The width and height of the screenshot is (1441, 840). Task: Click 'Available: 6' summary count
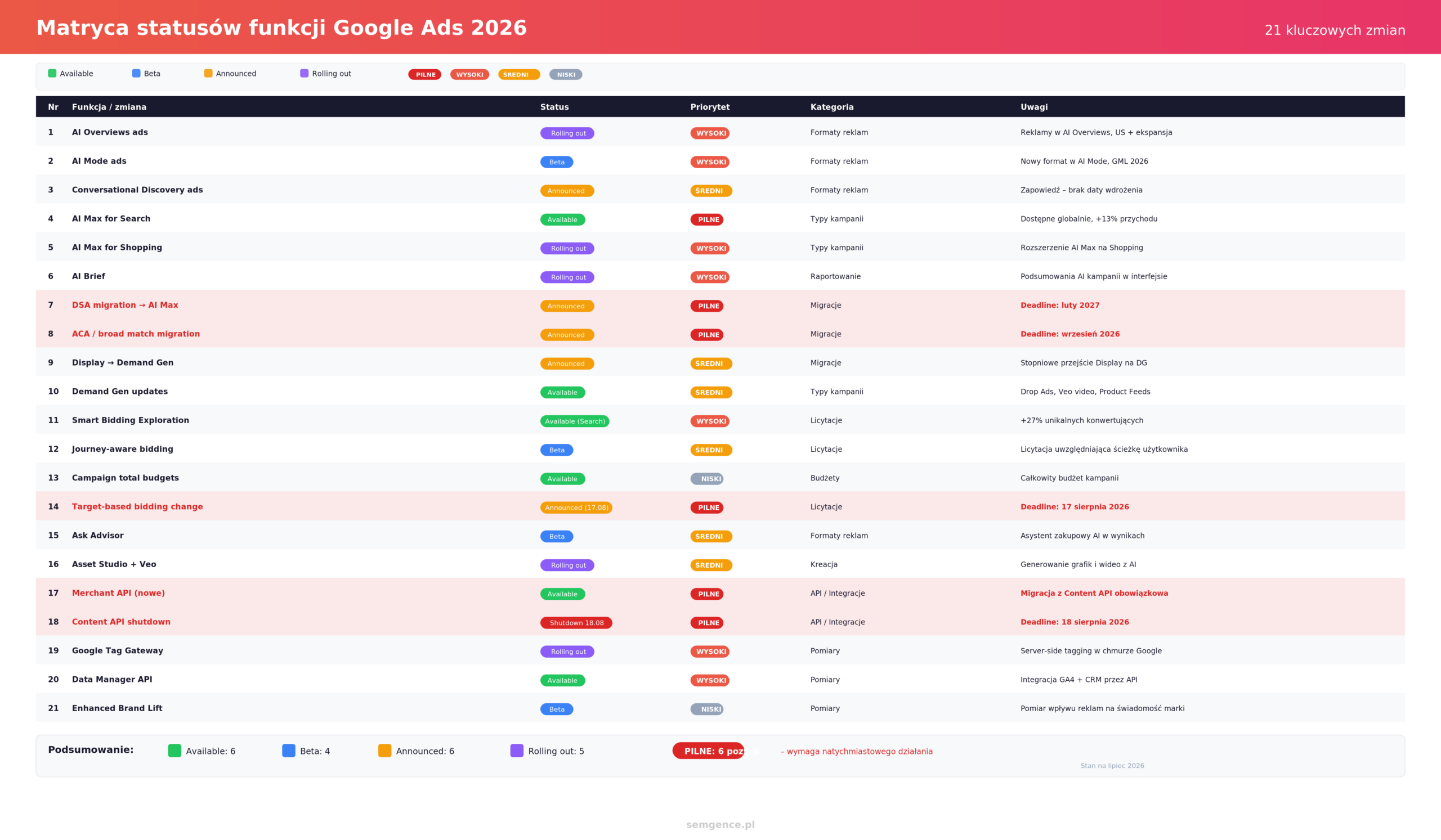[x=211, y=752]
